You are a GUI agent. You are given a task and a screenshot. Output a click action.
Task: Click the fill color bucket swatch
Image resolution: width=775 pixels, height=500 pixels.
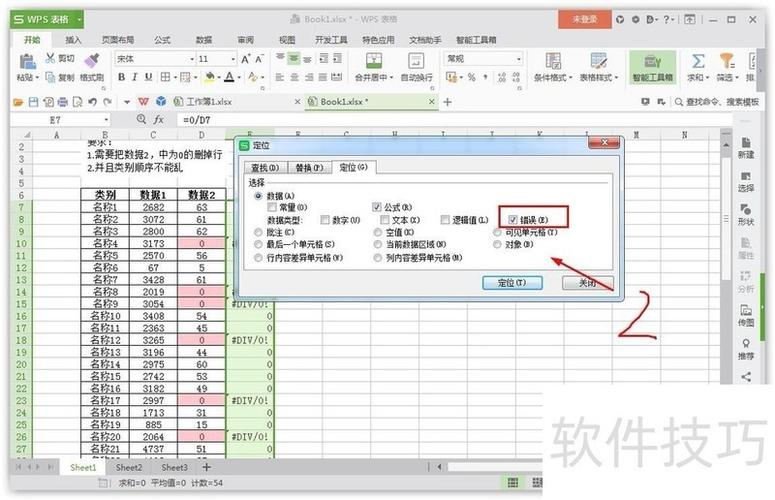tap(210, 77)
